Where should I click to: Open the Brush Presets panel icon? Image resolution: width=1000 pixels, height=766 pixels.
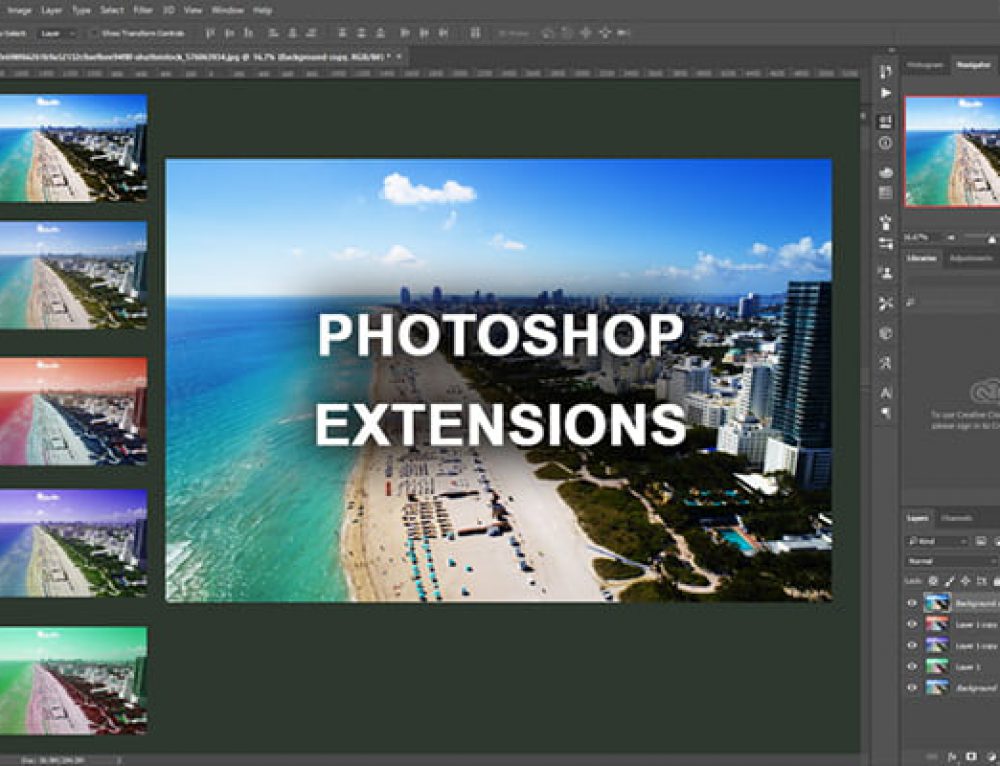tap(885, 223)
